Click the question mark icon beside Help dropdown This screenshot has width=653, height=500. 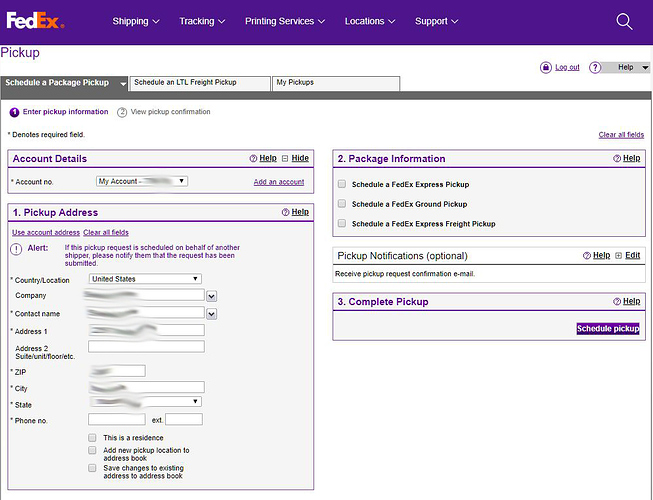(595, 67)
